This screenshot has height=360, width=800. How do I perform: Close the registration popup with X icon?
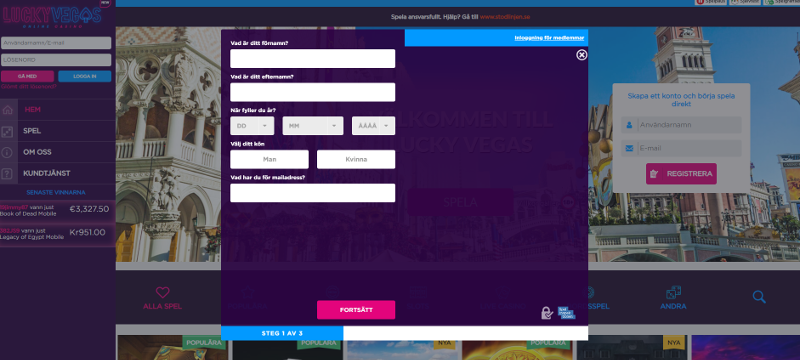582,55
